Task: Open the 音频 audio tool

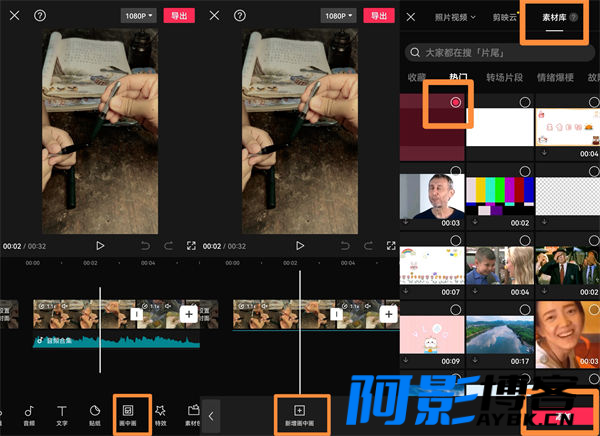Action: (28, 414)
